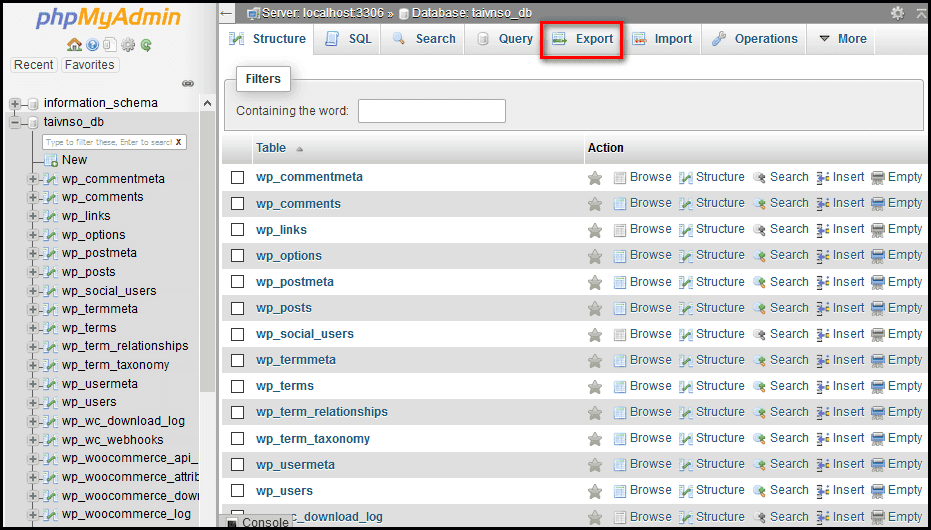Open the Operations tab
This screenshot has width=931, height=530.
[x=754, y=39]
